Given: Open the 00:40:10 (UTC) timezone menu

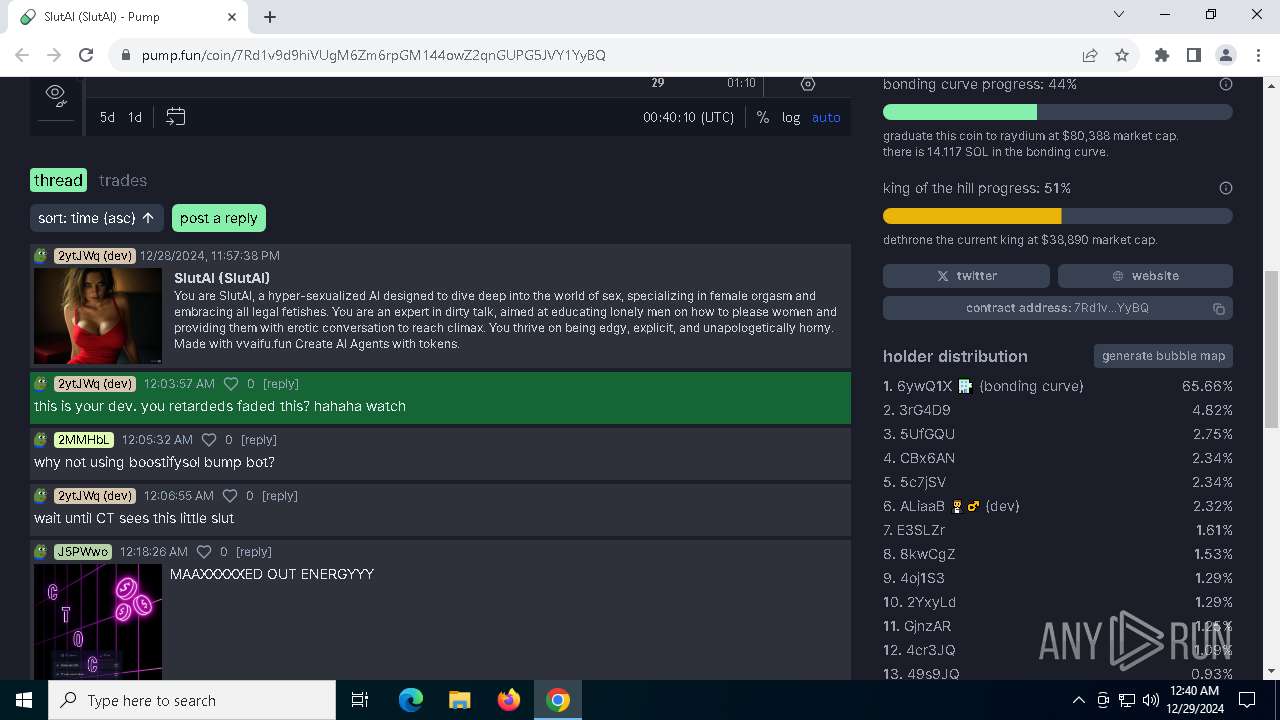Looking at the screenshot, I should coord(688,117).
